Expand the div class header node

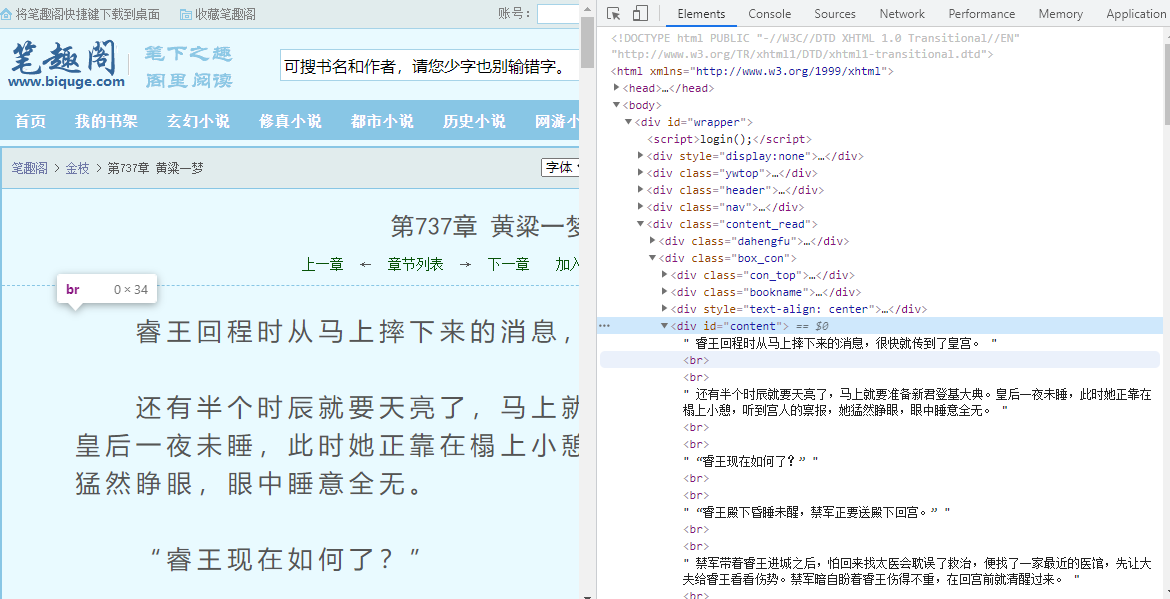pos(641,190)
